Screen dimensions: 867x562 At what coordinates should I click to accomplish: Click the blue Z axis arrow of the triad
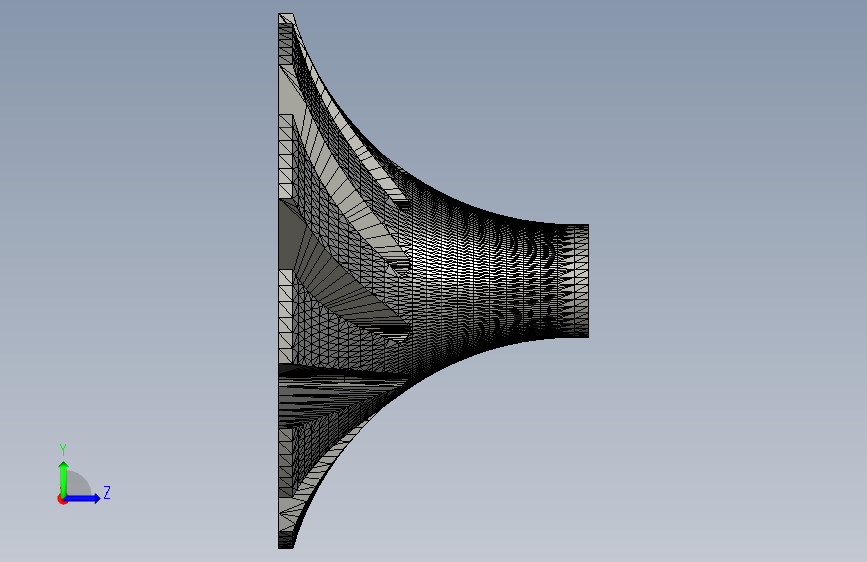click(x=83, y=498)
